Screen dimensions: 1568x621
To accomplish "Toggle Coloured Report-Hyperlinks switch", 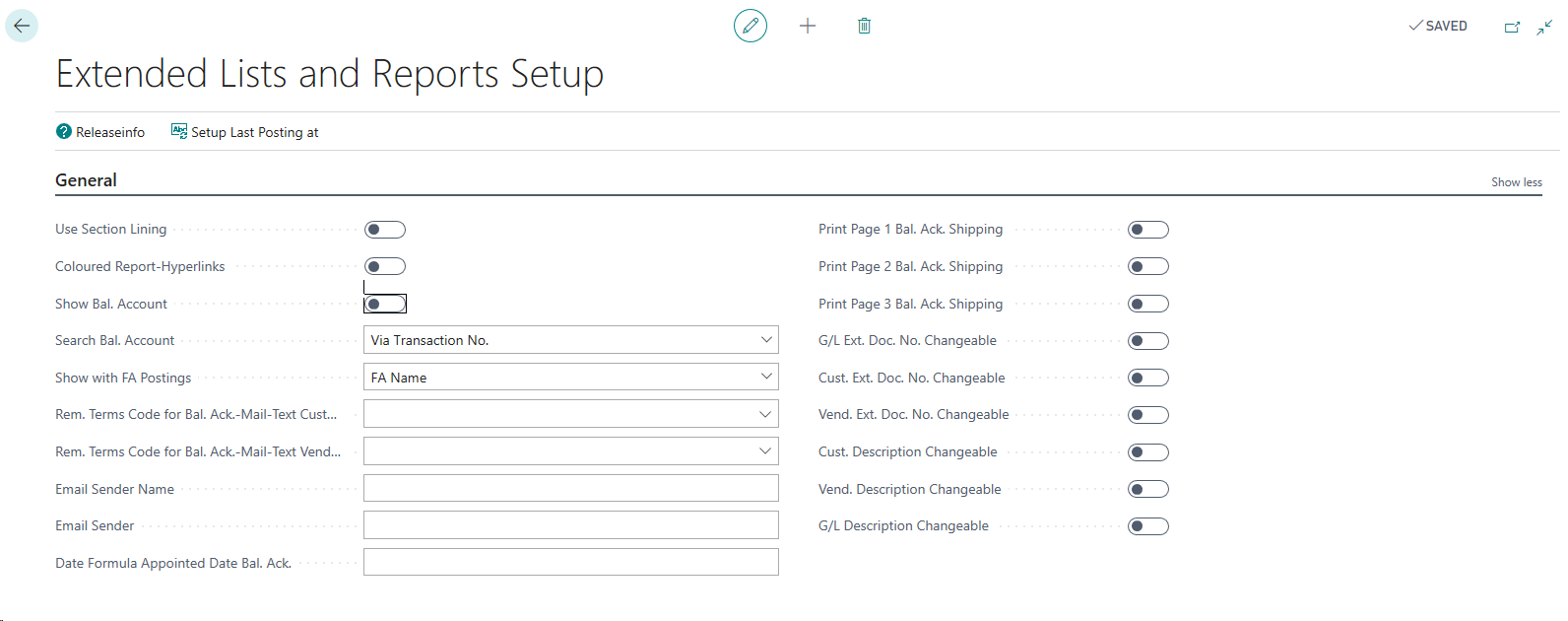I will 385,266.
